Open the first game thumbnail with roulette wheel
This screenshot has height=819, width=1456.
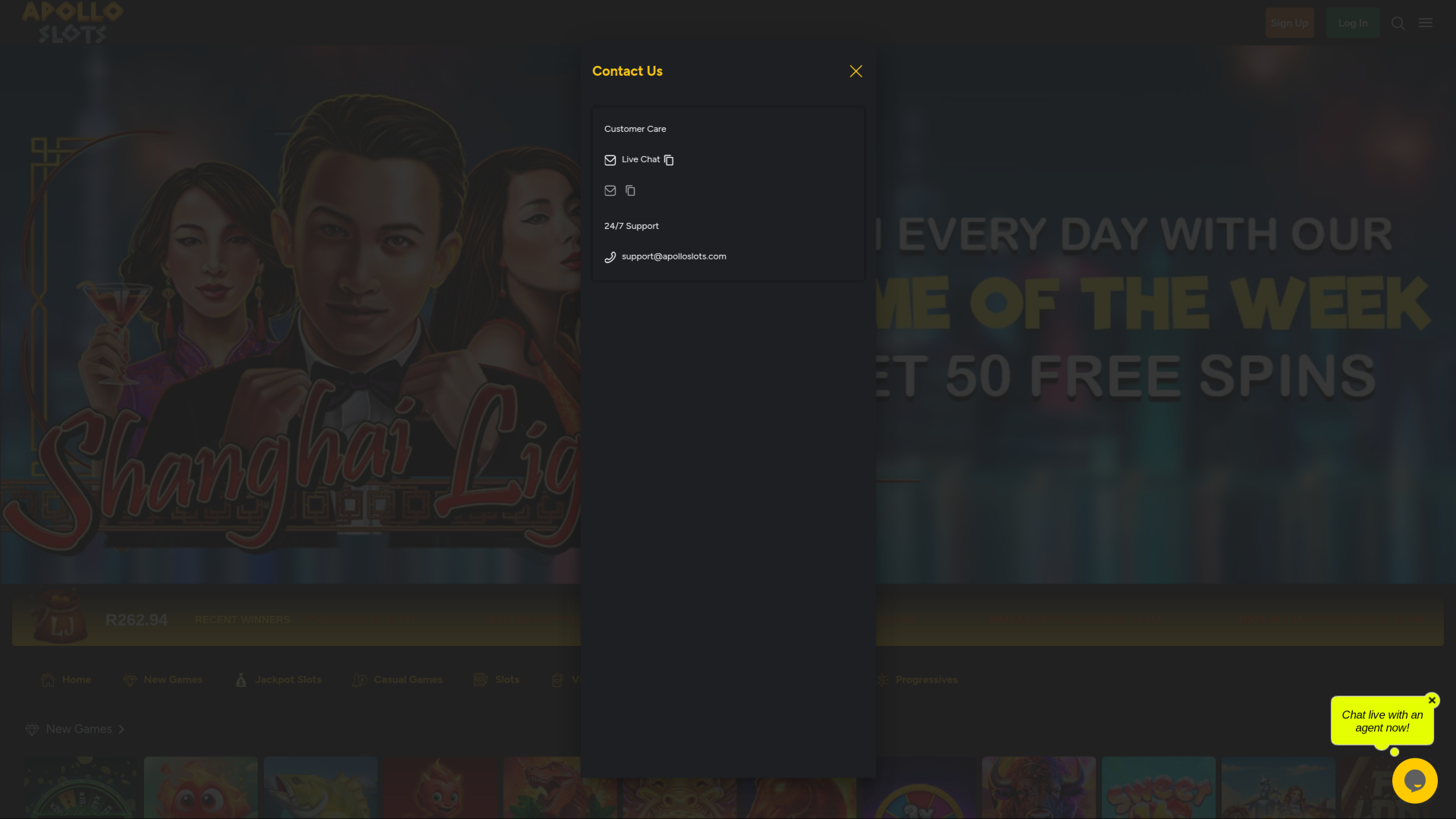81,787
